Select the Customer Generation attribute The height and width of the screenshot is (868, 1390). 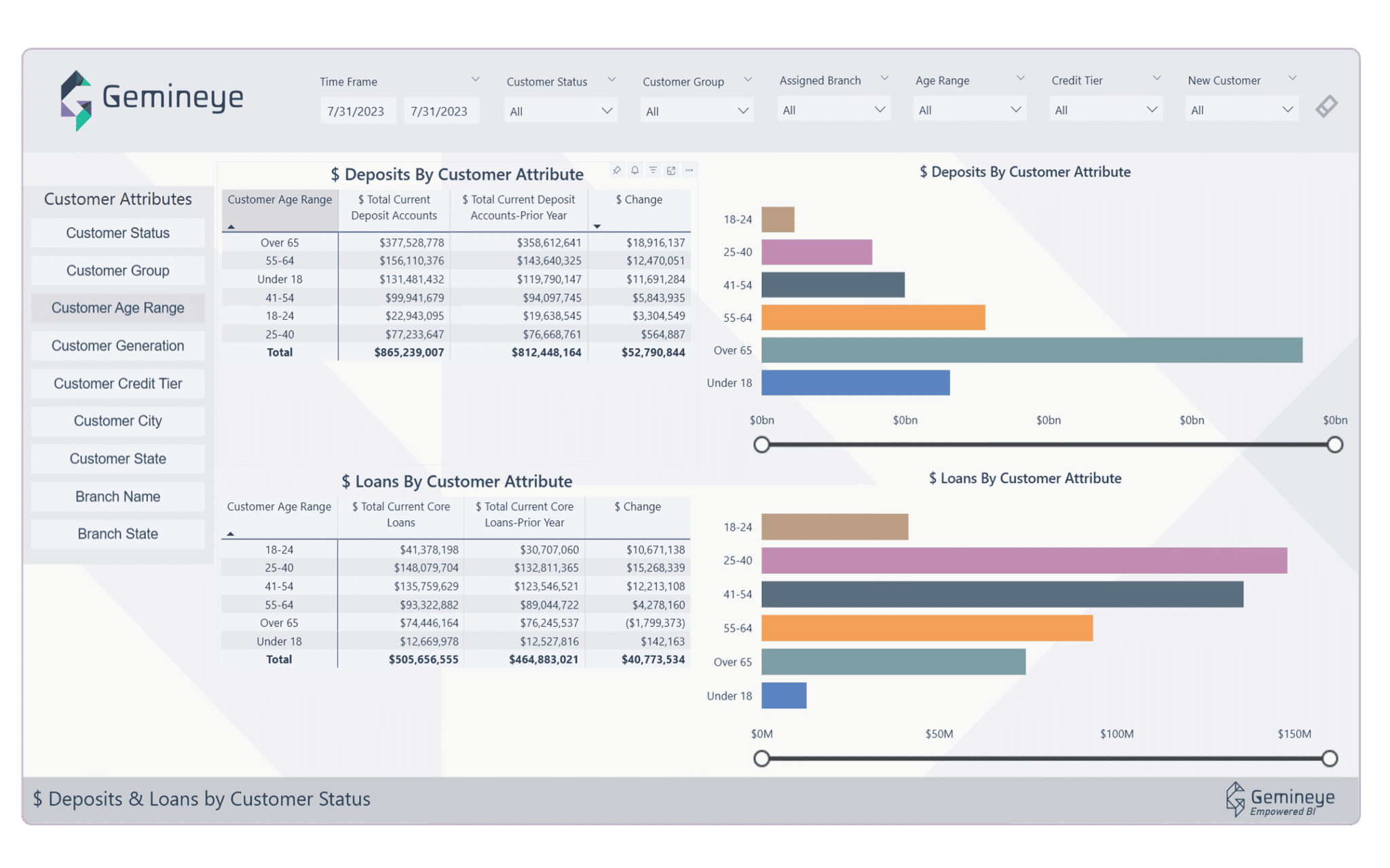[x=117, y=345]
